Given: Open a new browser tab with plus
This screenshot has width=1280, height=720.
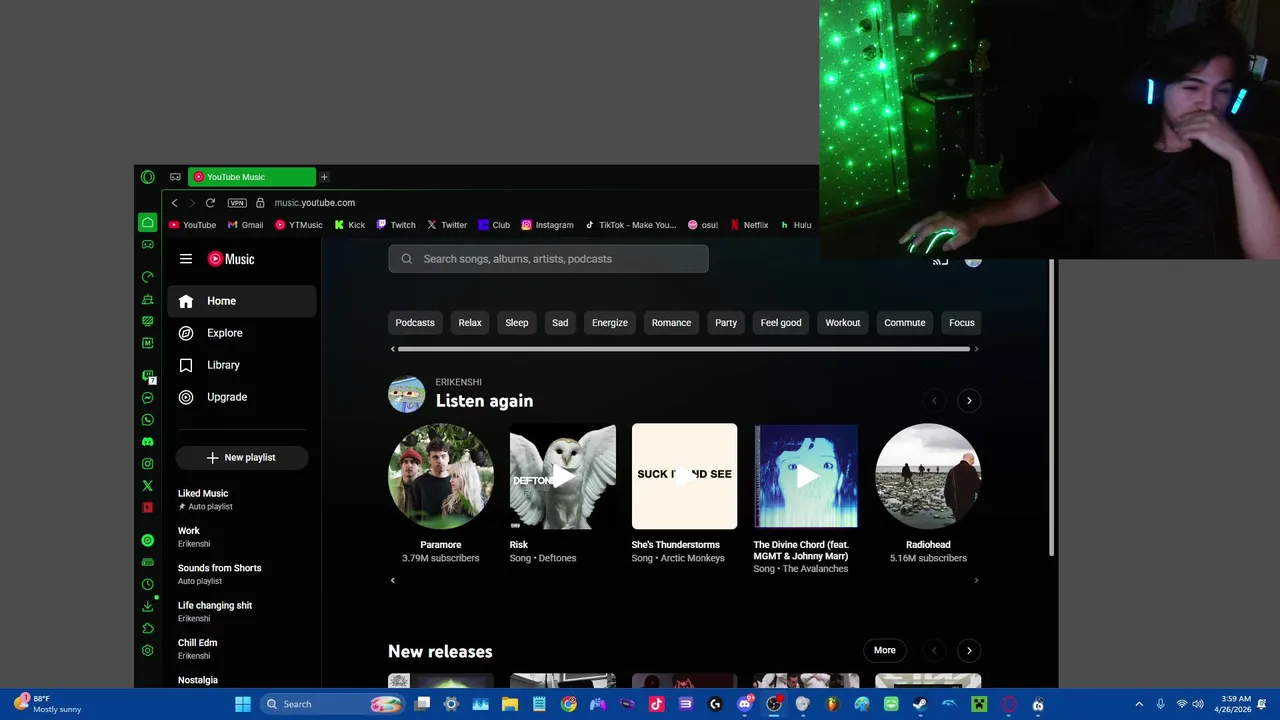Looking at the screenshot, I should (324, 177).
